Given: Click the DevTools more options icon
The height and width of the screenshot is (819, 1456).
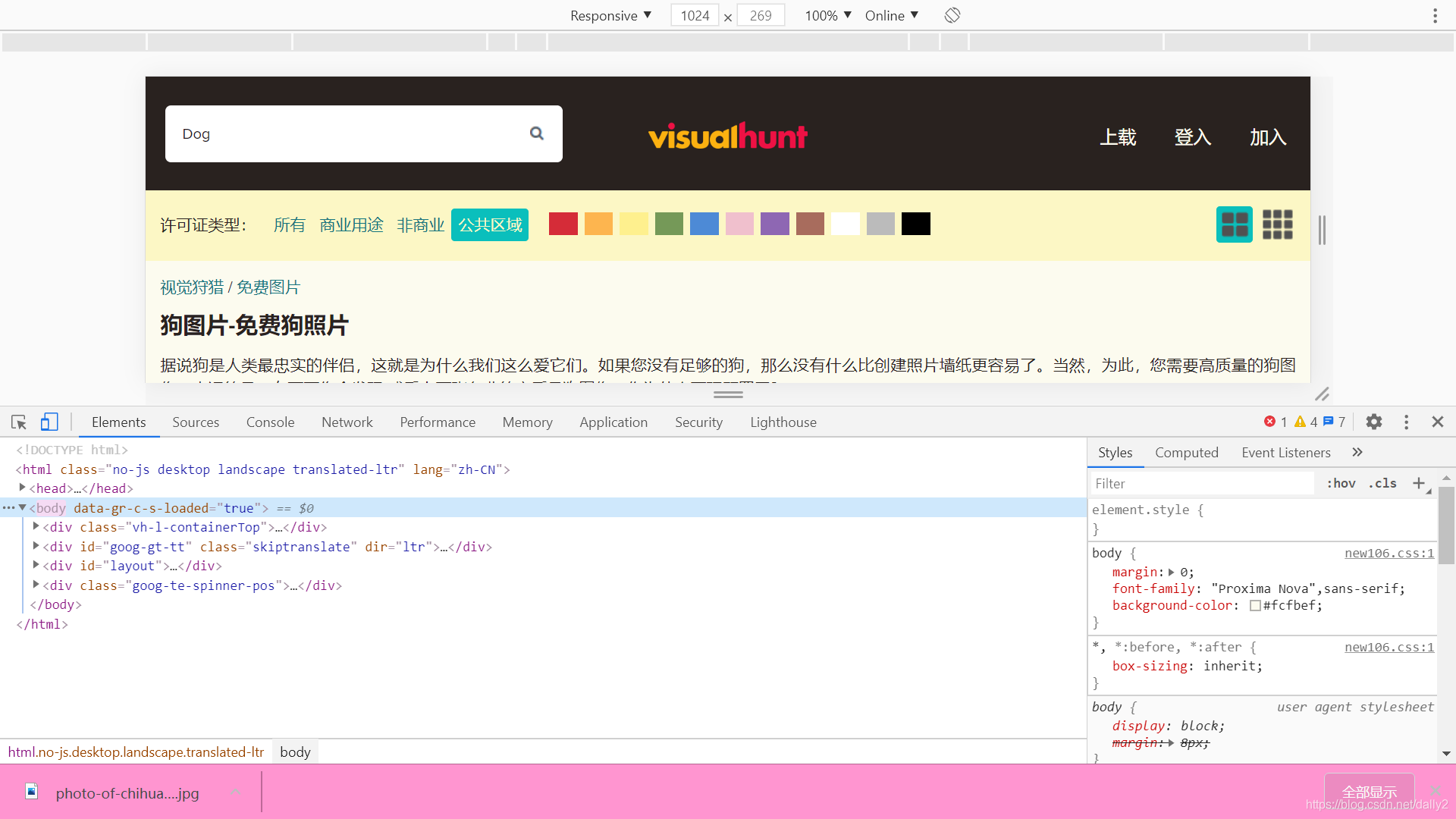Looking at the screenshot, I should coord(1407,421).
